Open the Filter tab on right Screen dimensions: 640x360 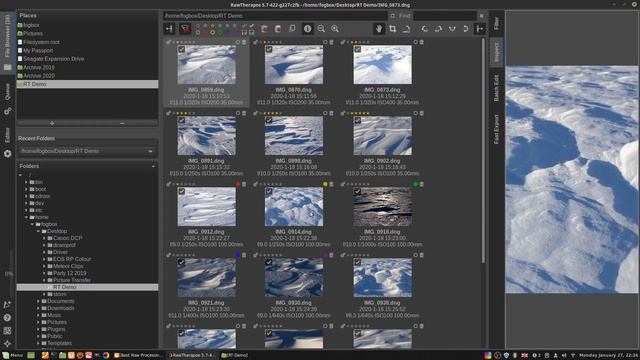pos(496,23)
